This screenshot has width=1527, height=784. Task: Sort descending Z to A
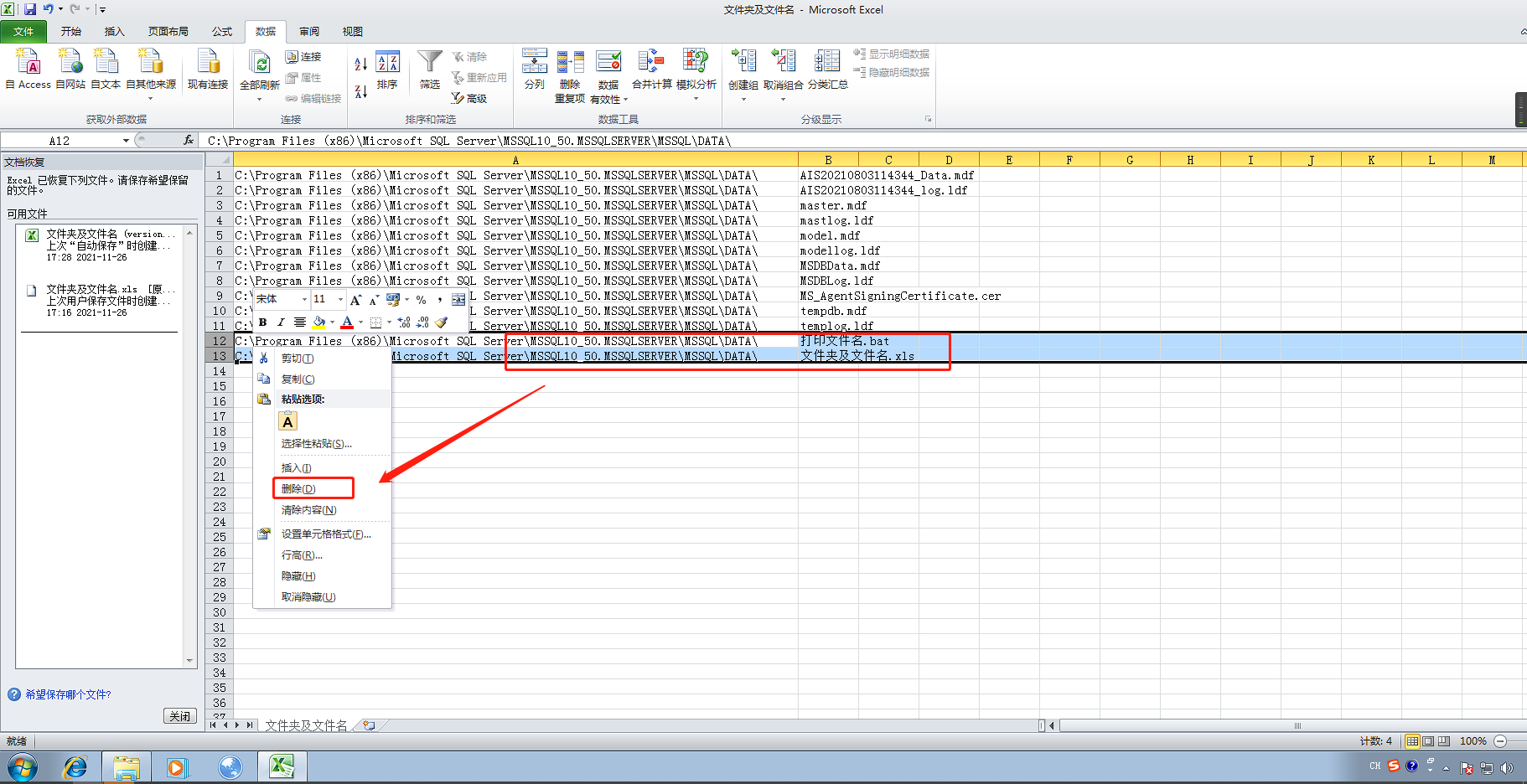(360, 91)
